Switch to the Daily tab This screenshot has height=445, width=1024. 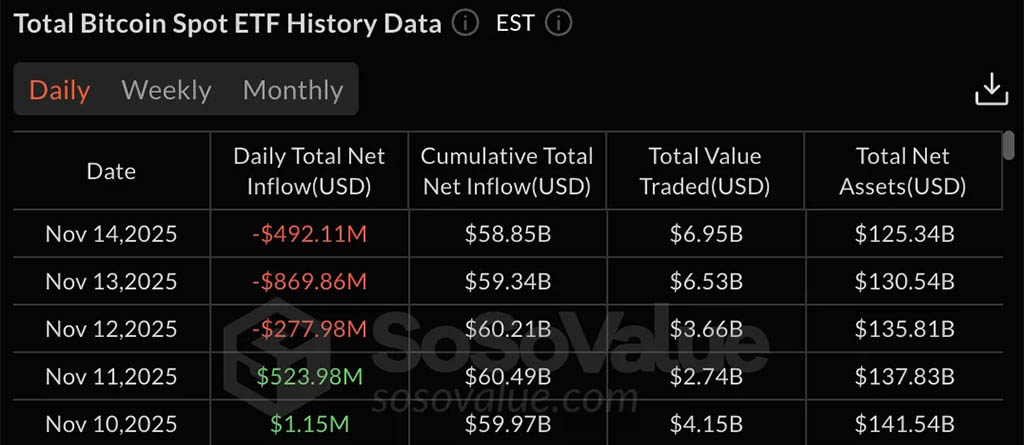click(x=60, y=90)
